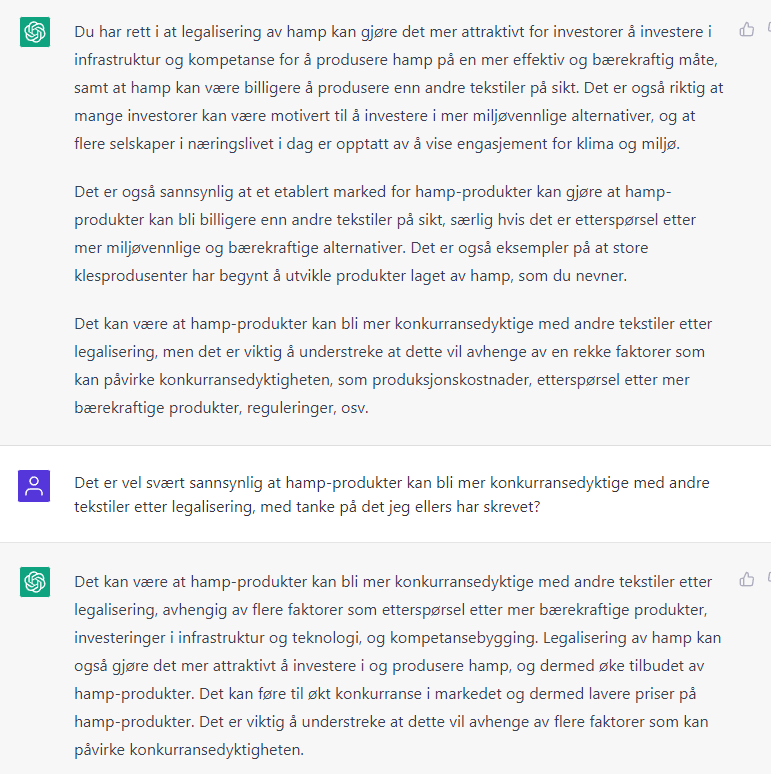Click the phrase "Legalisering av hamp kan" in the last reply

point(632,638)
